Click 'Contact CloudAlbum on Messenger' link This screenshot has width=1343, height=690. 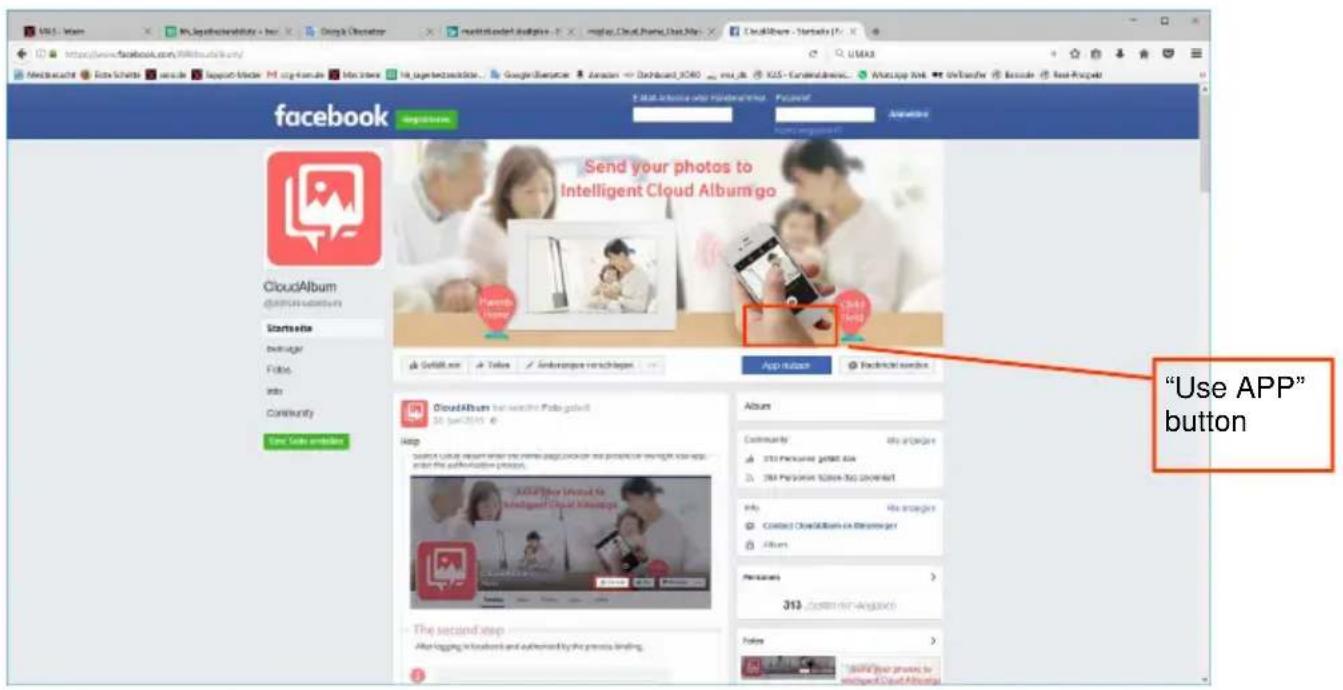click(x=829, y=526)
